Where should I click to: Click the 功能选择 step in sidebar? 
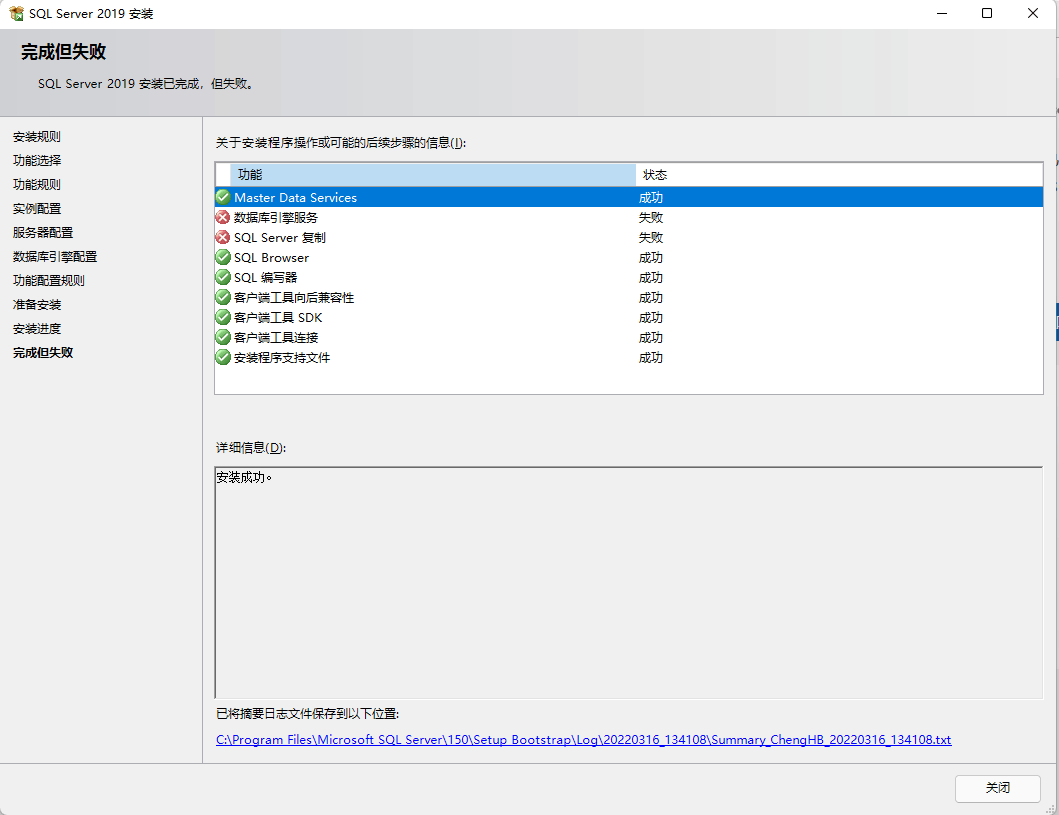tap(37, 160)
